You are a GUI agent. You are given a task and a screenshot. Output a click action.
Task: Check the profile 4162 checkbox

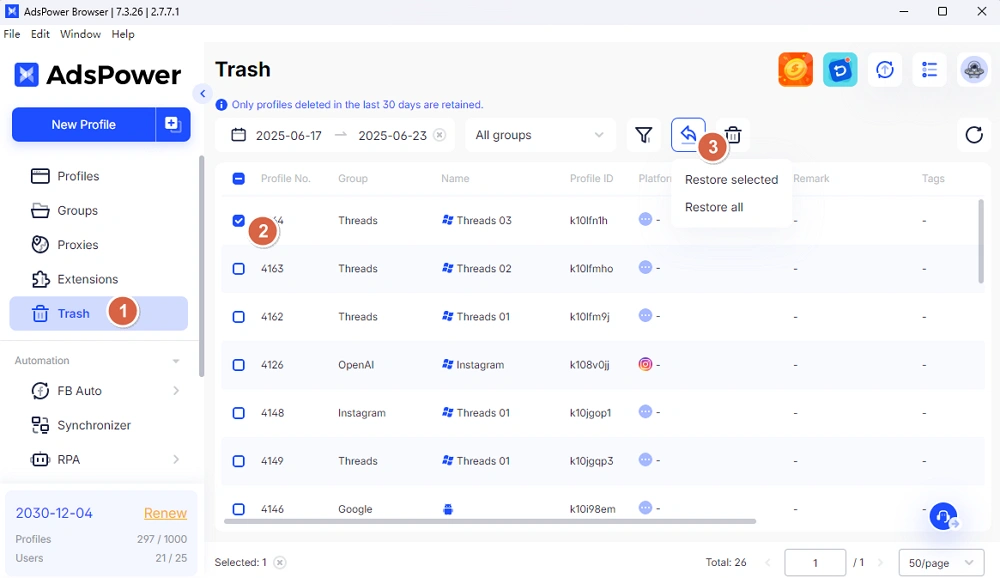(x=239, y=316)
